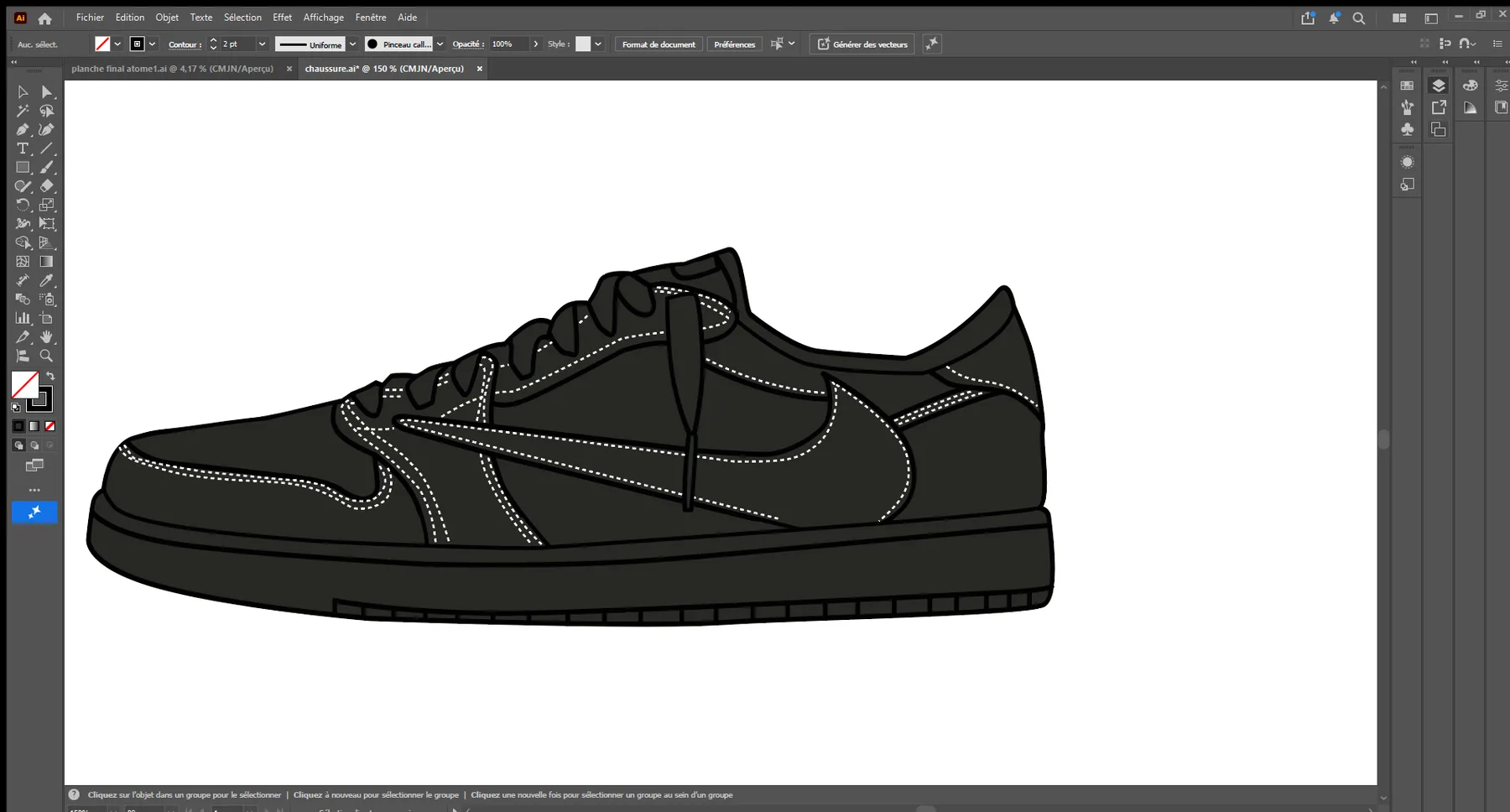Click the Préférences button
This screenshot has width=1510, height=812.
[x=735, y=44]
